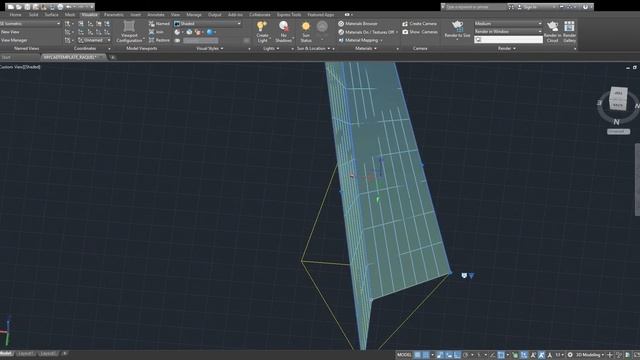Screen dimensions: 640x360
Task: Click the Create Camera icon
Action: (405, 24)
